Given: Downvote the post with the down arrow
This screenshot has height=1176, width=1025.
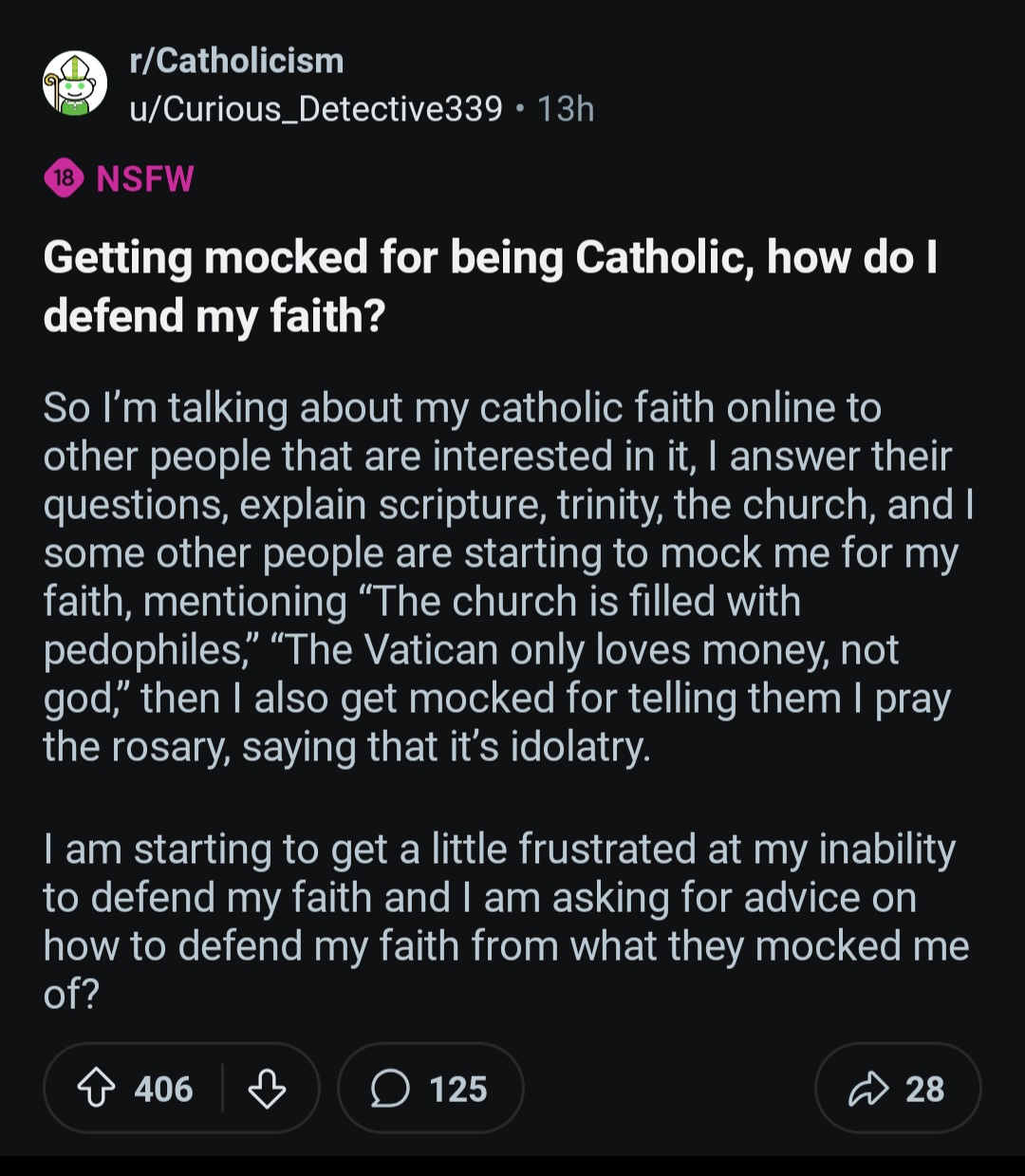Looking at the screenshot, I should click(267, 1089).
